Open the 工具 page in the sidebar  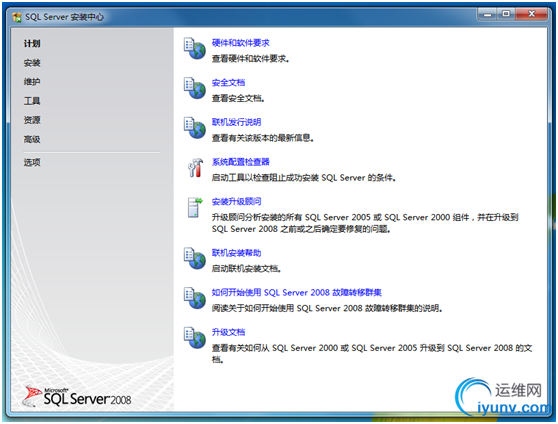coord(32,101)
